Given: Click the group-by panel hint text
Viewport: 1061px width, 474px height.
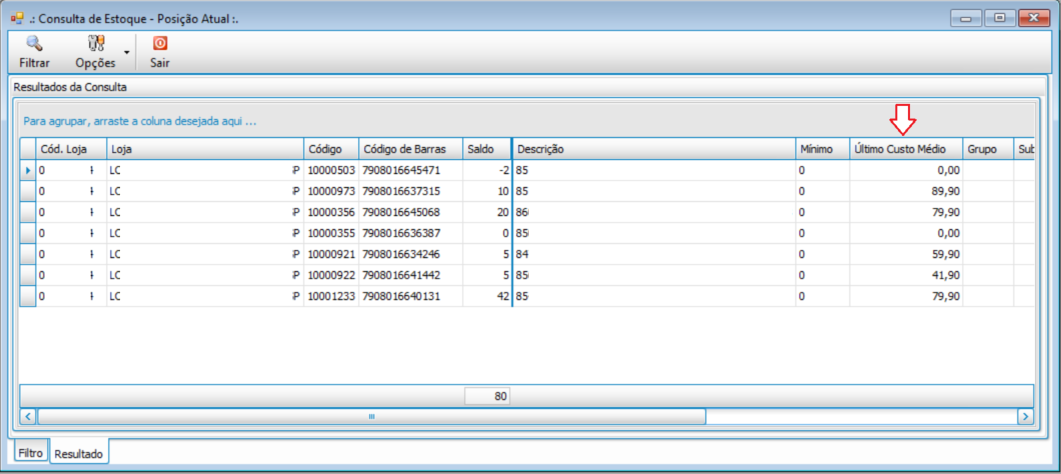Looking at the screenshot, I should click(x=140, y=122).
